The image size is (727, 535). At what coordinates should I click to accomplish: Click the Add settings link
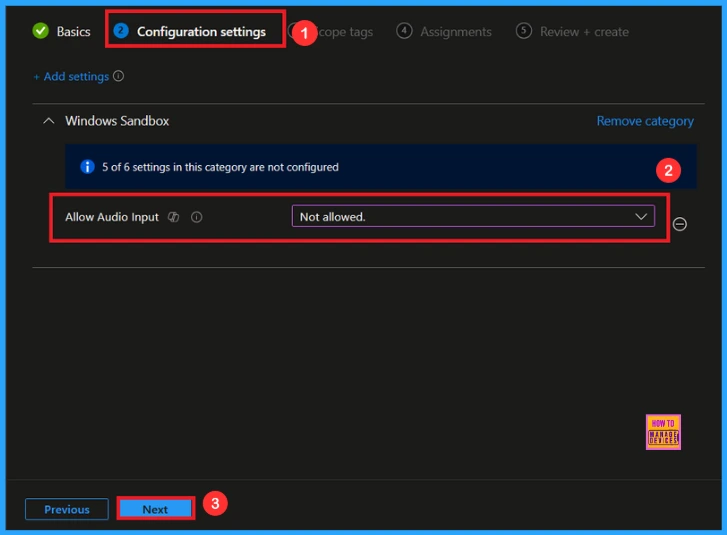71,76
